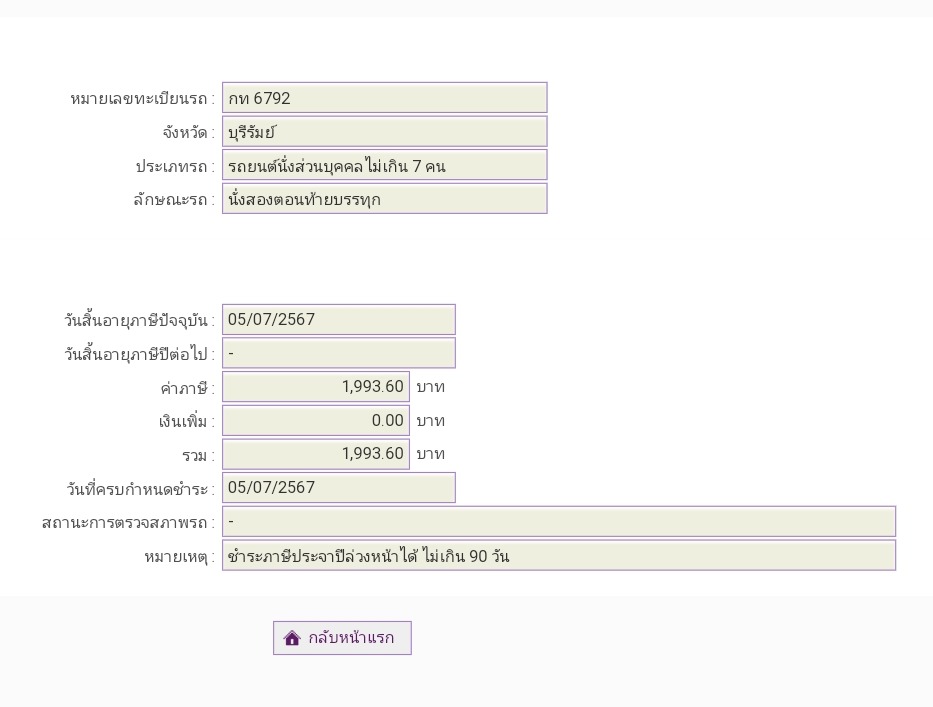Click the label วันสิ้นอายุภาษีปีต่อไป
The height and width of the screenshot is (707, 933).
(x=139, y=354)
